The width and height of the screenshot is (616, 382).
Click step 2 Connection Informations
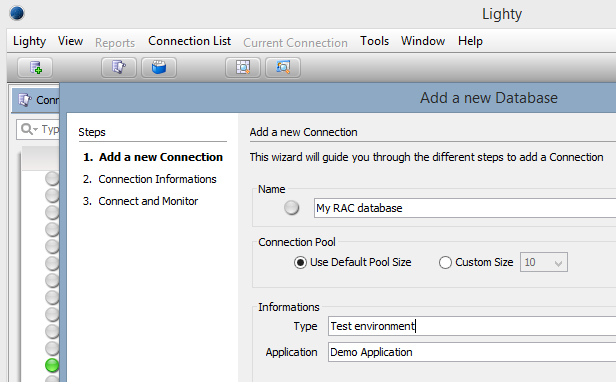[150, 179]
